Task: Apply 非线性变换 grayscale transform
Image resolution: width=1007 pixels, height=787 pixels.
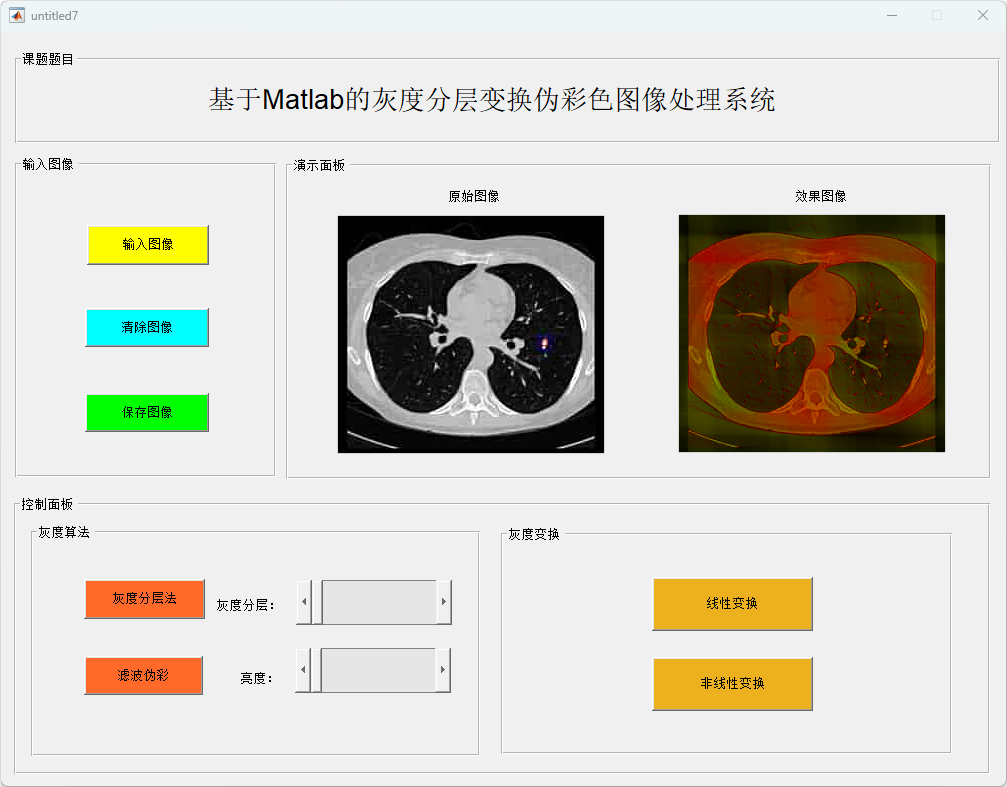Action: point(732,684)
